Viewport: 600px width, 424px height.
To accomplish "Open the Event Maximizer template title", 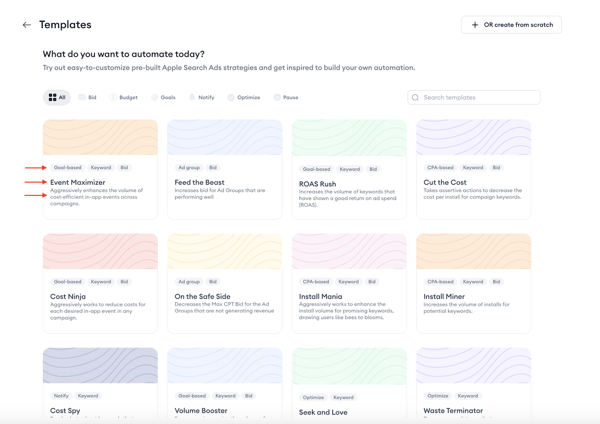I will 78,183.
